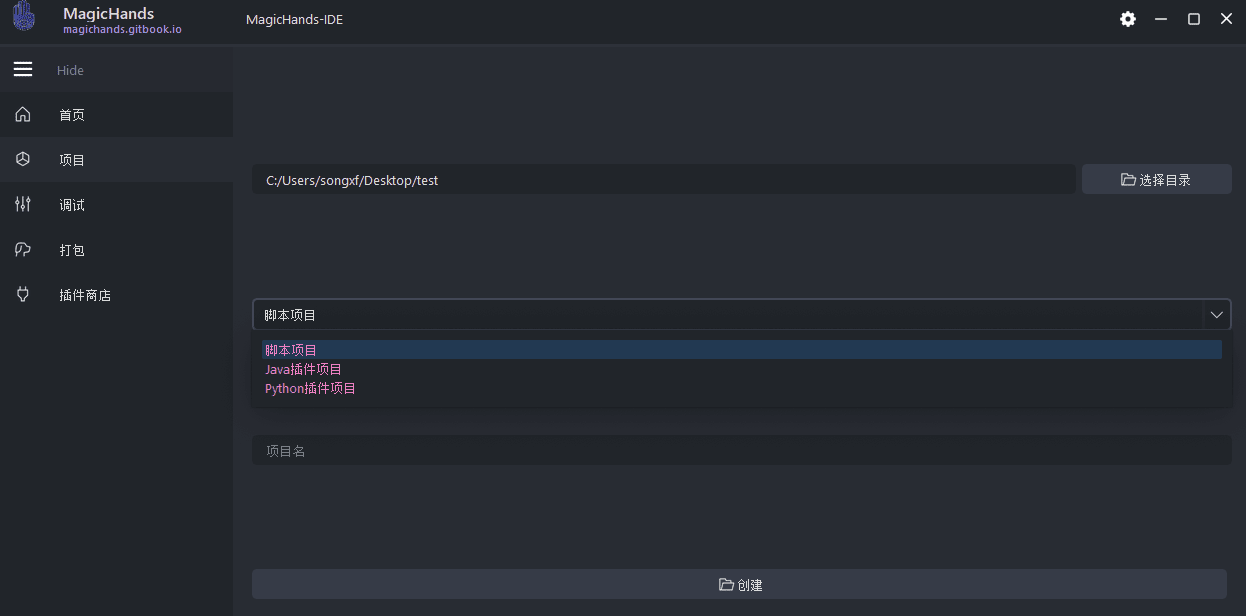The width and height of the screenshot is (1246, 616).
Task: Toggle the hamburger menu icon
Action: (x=23, y=69)
